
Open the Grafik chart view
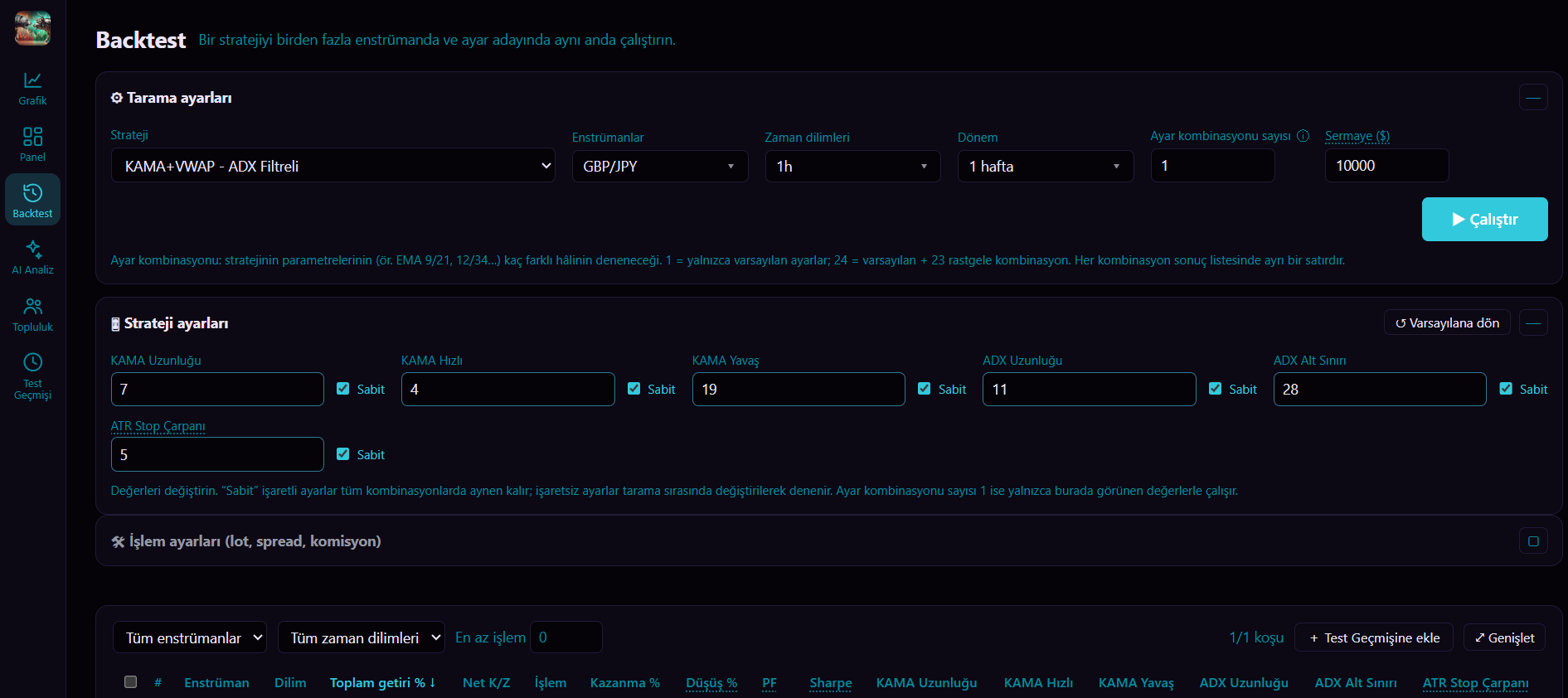click(x=32, y=89)
